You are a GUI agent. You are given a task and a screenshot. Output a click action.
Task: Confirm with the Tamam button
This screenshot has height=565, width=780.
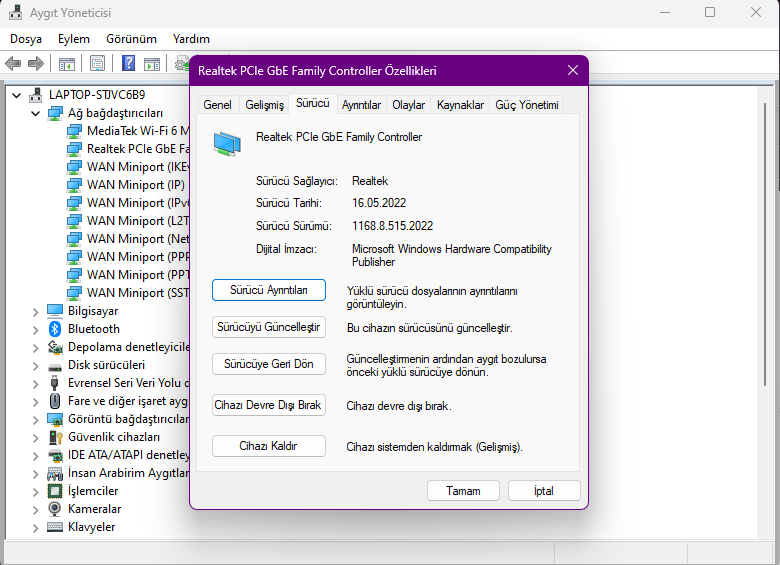tap(463, 491)
